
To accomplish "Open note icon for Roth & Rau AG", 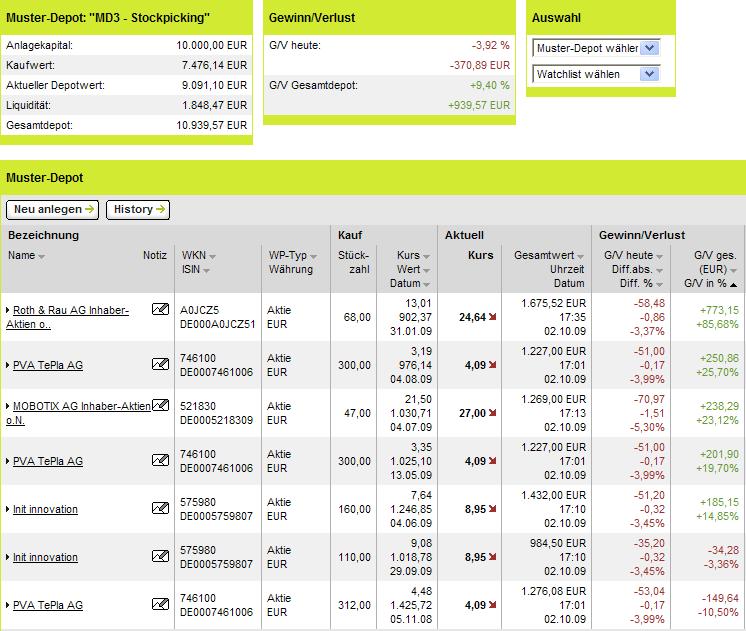I will [x=160, y=309].
